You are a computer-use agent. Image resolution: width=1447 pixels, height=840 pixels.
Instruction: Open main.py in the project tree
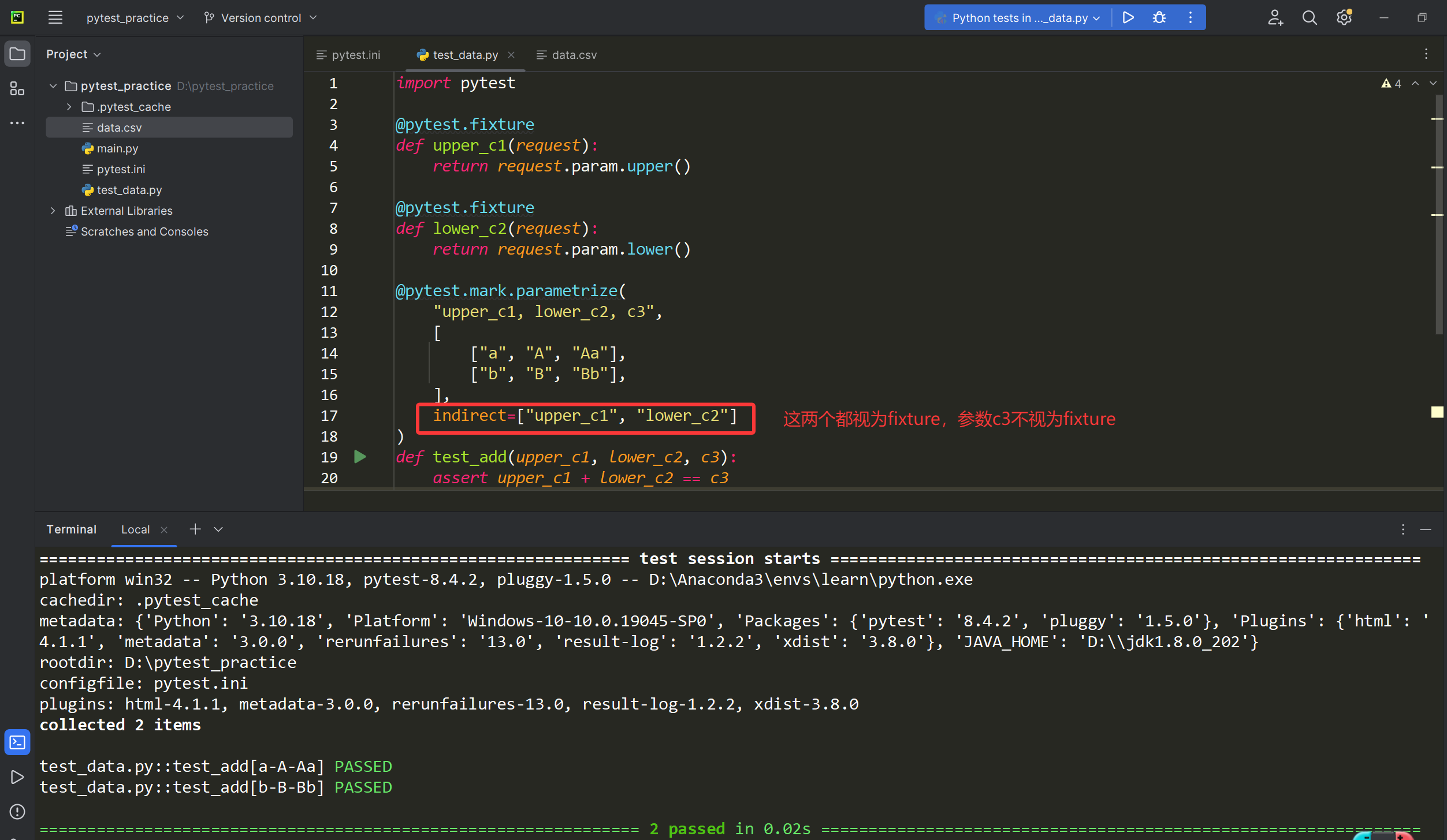(x=117, y=148)
